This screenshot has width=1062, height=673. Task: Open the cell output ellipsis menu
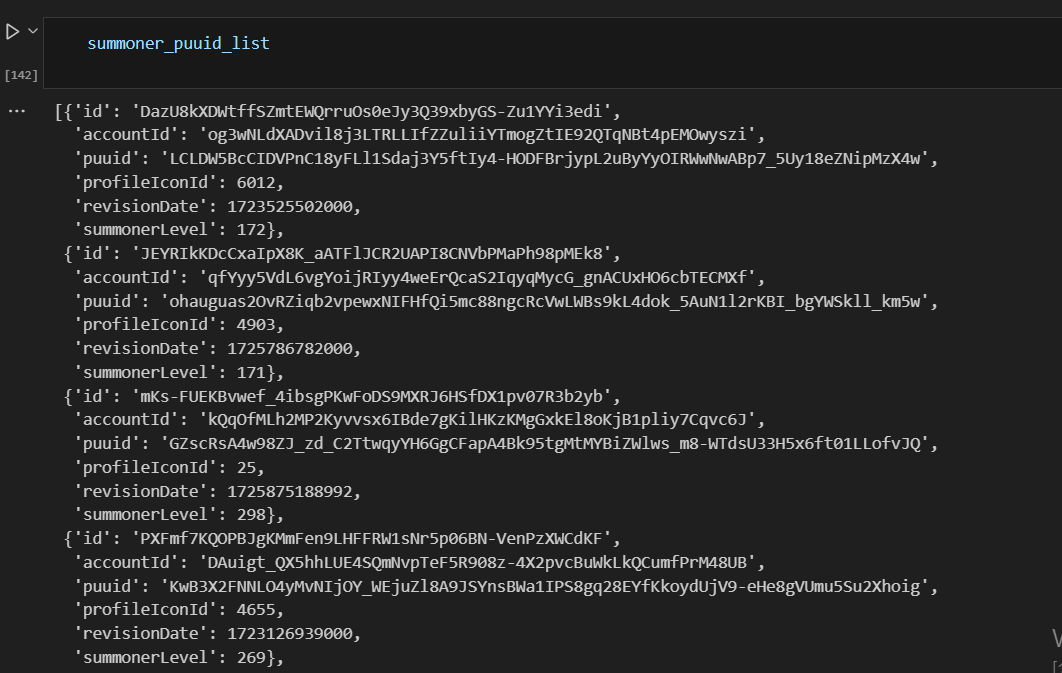pos(17,111)
